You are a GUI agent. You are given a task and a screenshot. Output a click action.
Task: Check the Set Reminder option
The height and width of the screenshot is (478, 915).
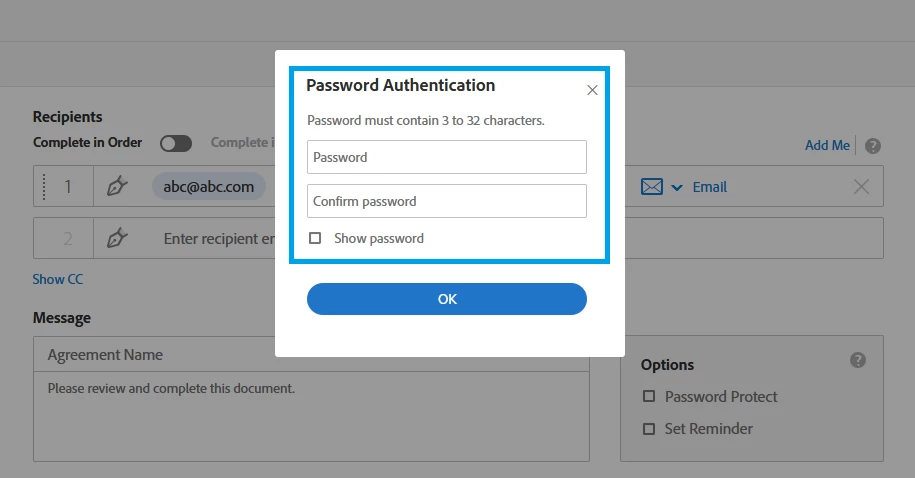649,428
